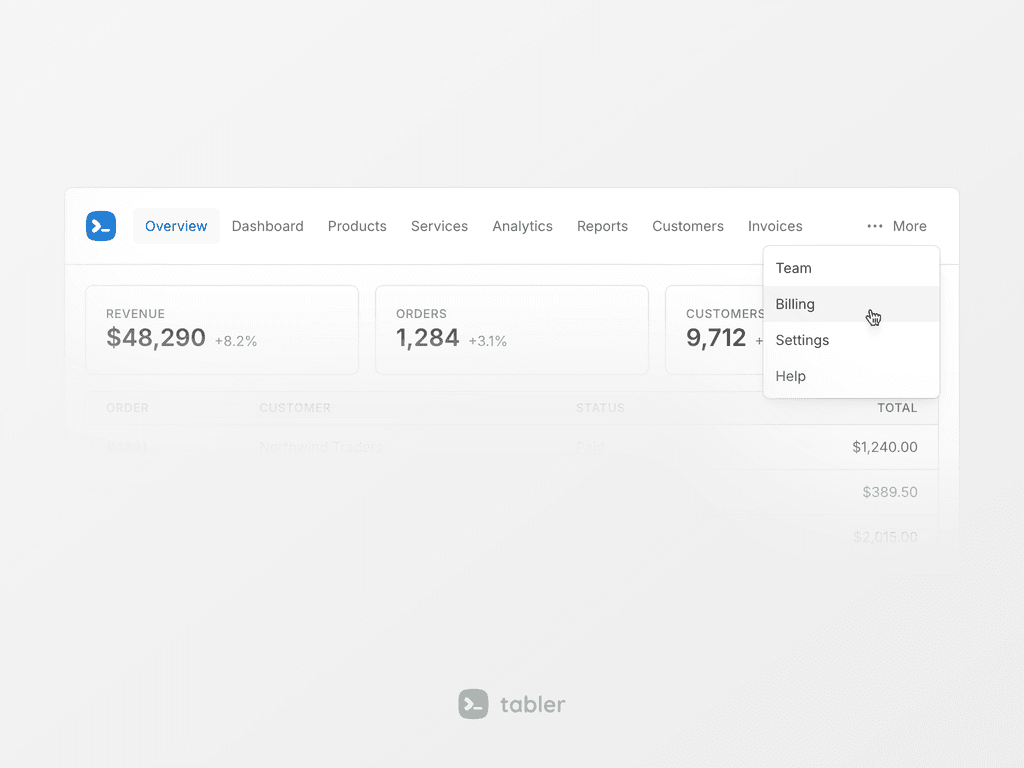Go to the Services tab

[x=440, y=226]
